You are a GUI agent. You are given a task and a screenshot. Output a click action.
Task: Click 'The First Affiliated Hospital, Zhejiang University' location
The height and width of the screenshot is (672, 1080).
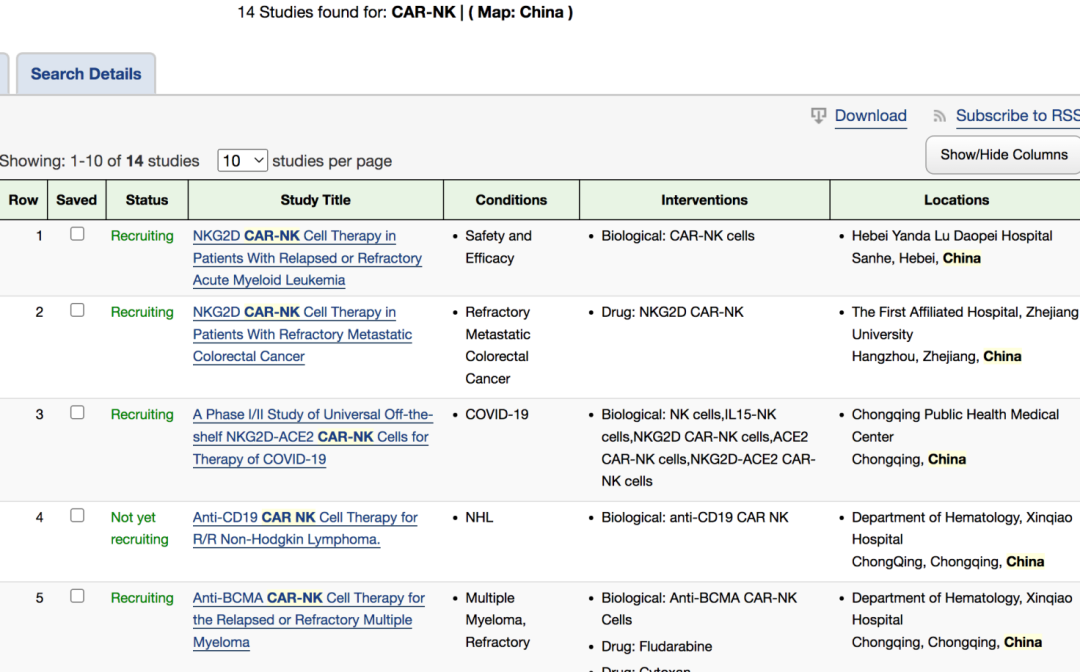click(965, 323)
